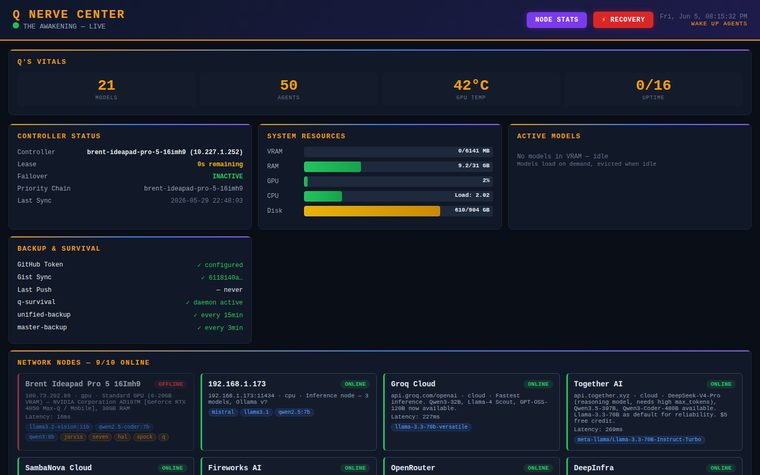Click the NETWORK NODES — 9/10 ONLINE heading
This screenshot has width=760, height=475.
click(x=83, y=363)
